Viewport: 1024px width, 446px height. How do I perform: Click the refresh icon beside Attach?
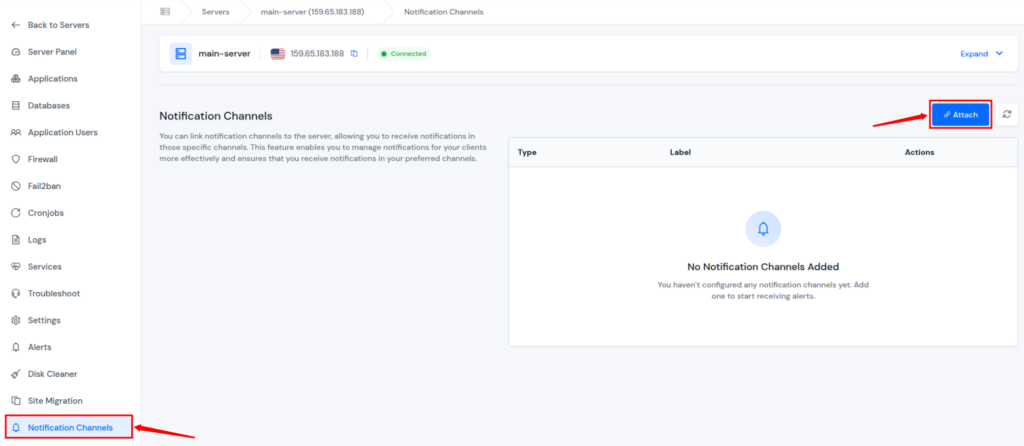(x=1007, y=115)
